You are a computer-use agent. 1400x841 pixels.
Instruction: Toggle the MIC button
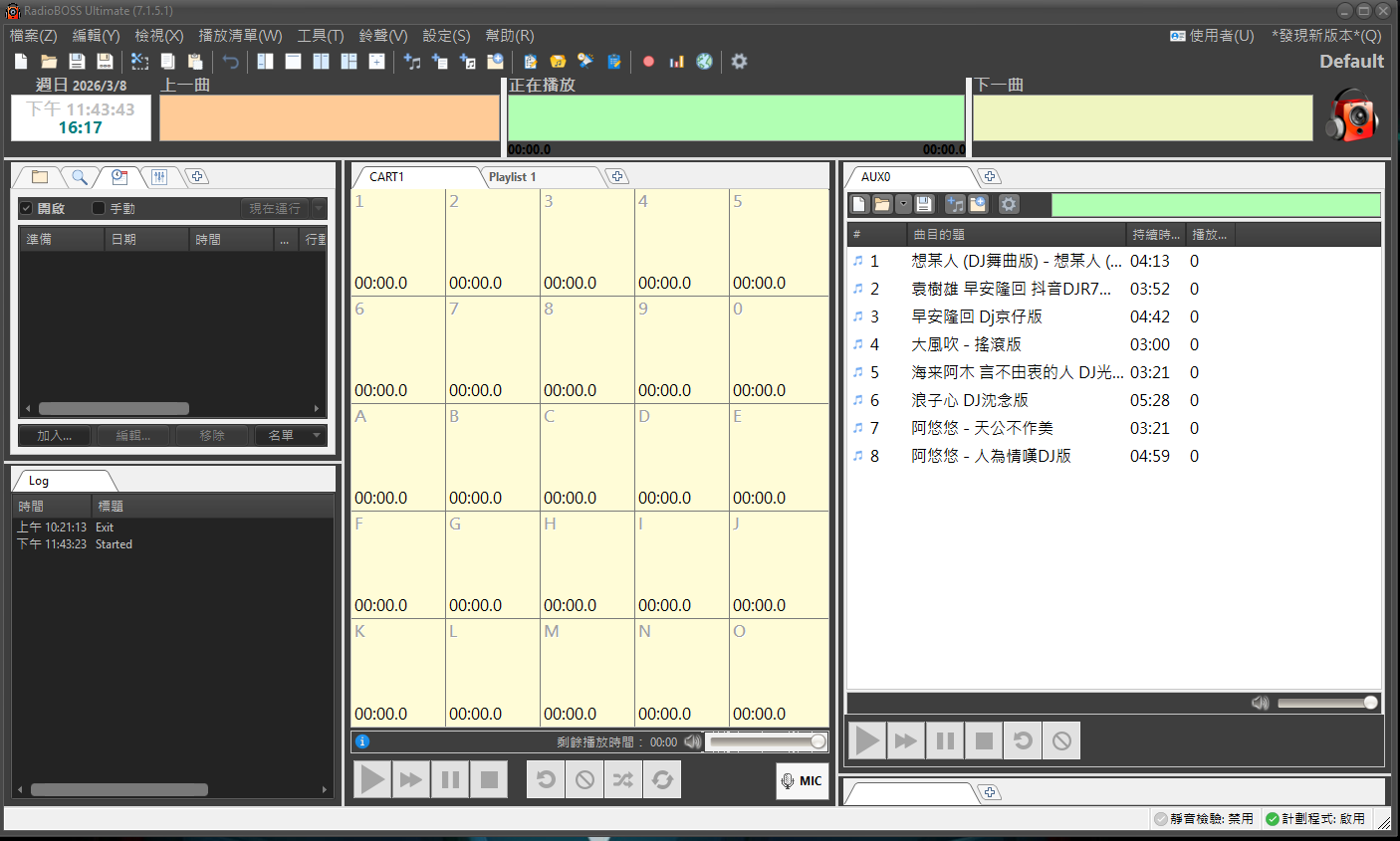pyautogui.click(x=803, y=781)
